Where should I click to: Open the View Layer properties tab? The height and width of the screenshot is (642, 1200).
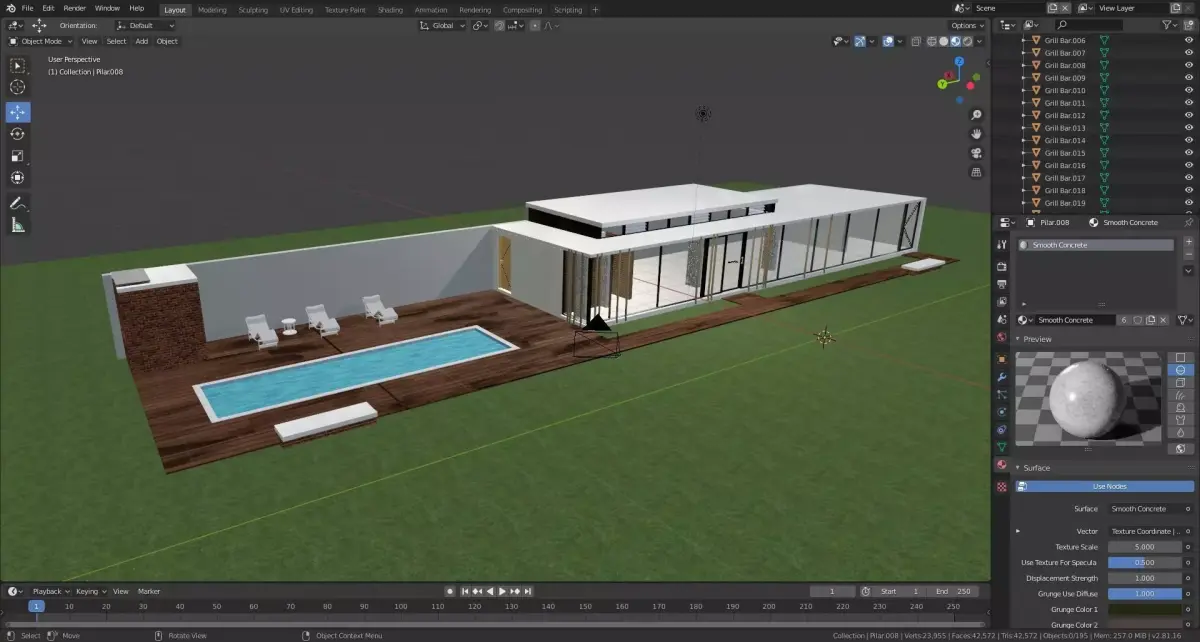(x=1001, y=302)
